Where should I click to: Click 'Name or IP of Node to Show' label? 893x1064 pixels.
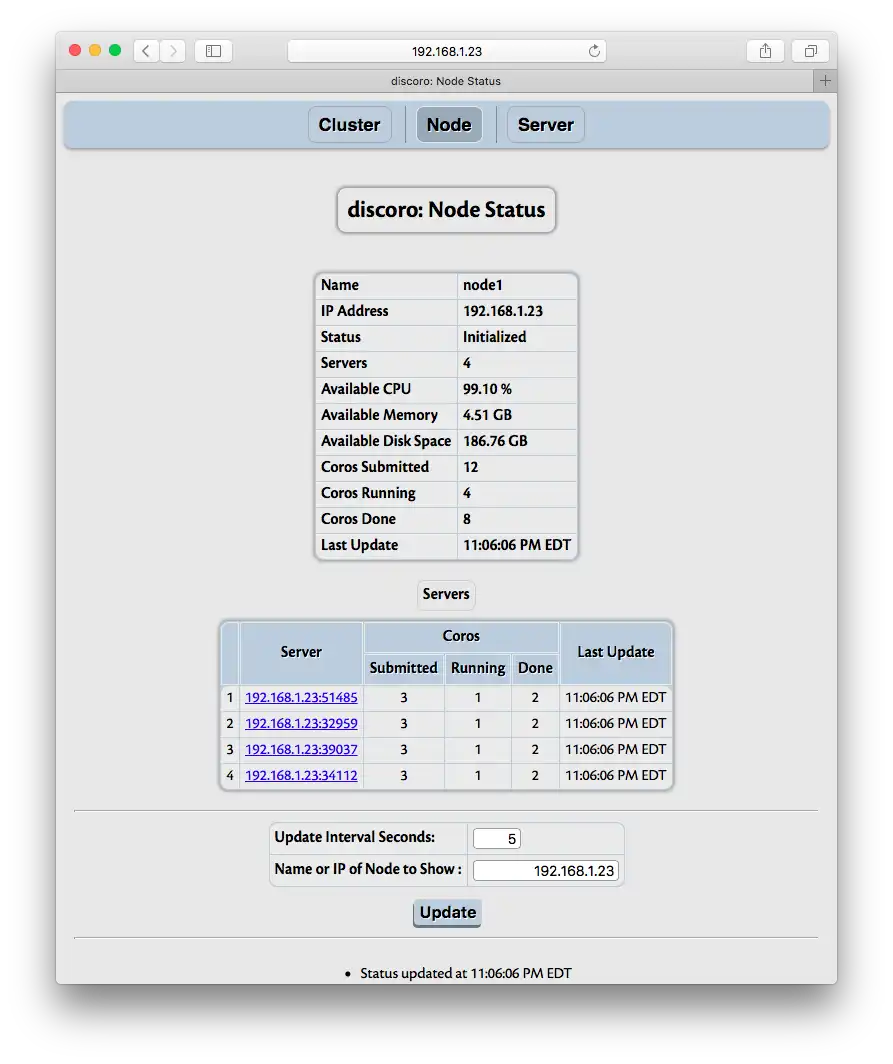tap(368, 869)
